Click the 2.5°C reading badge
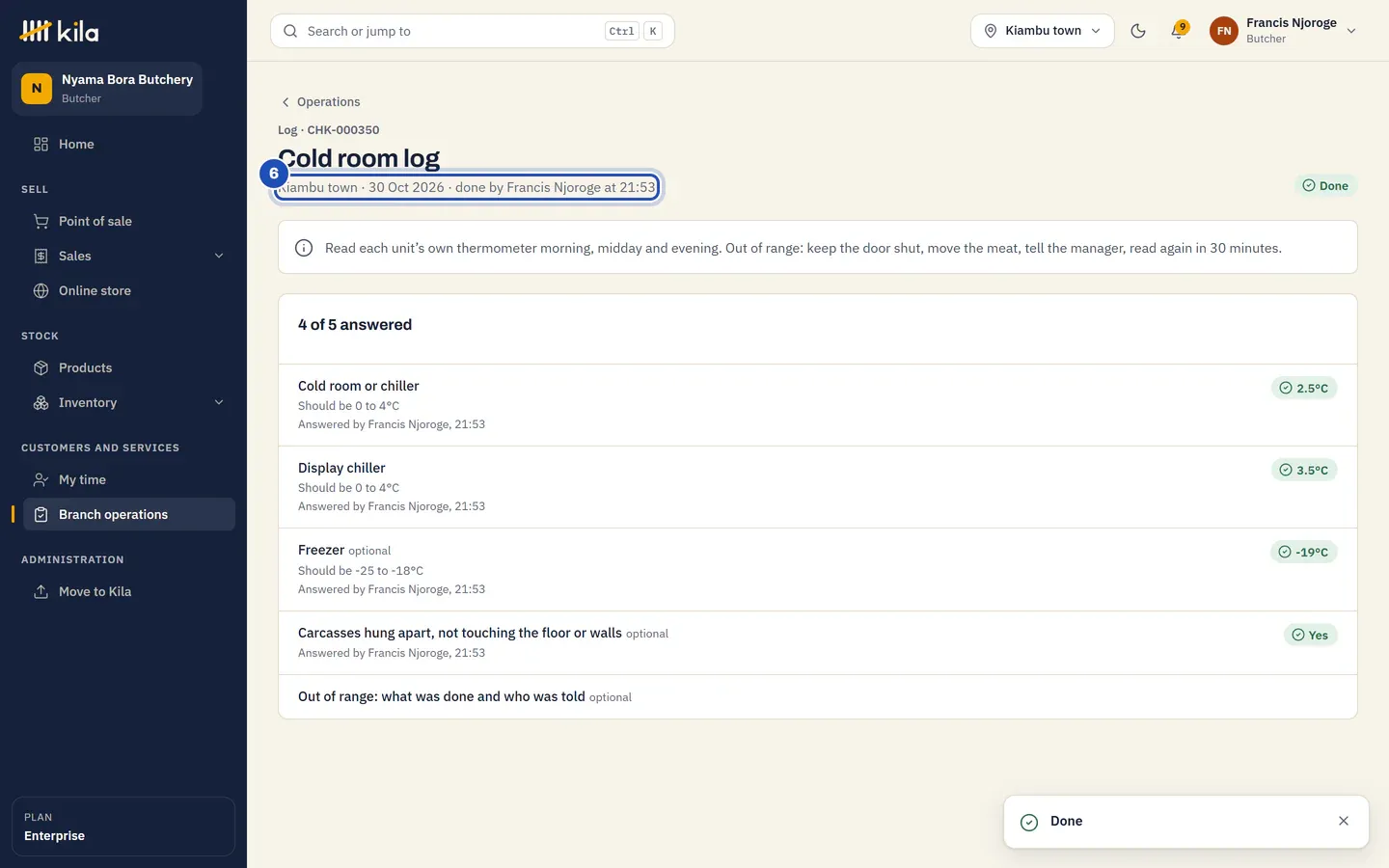1389x868 pixels. click(x=1304, y=388)
